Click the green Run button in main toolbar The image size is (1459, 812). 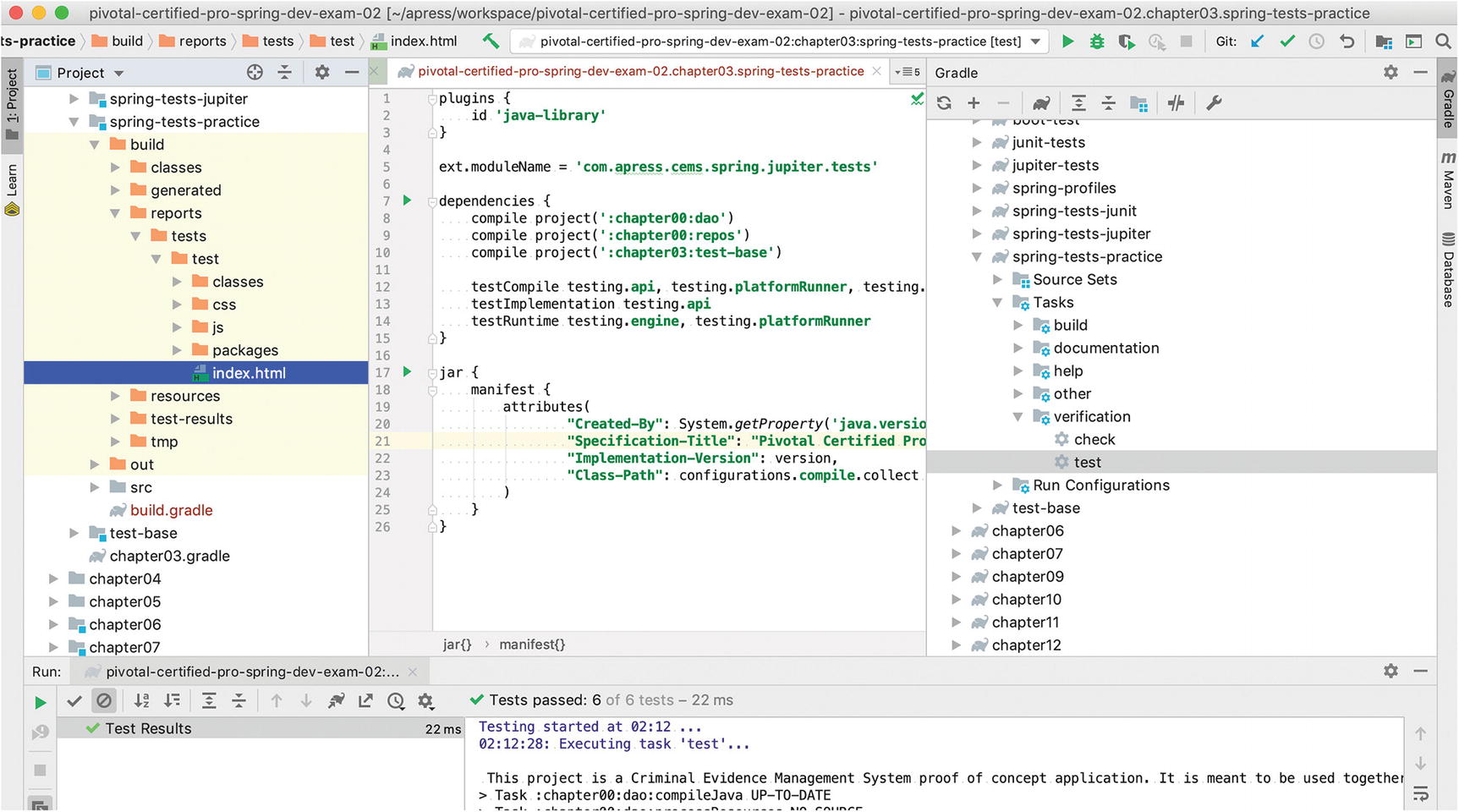click(1067, 41)
